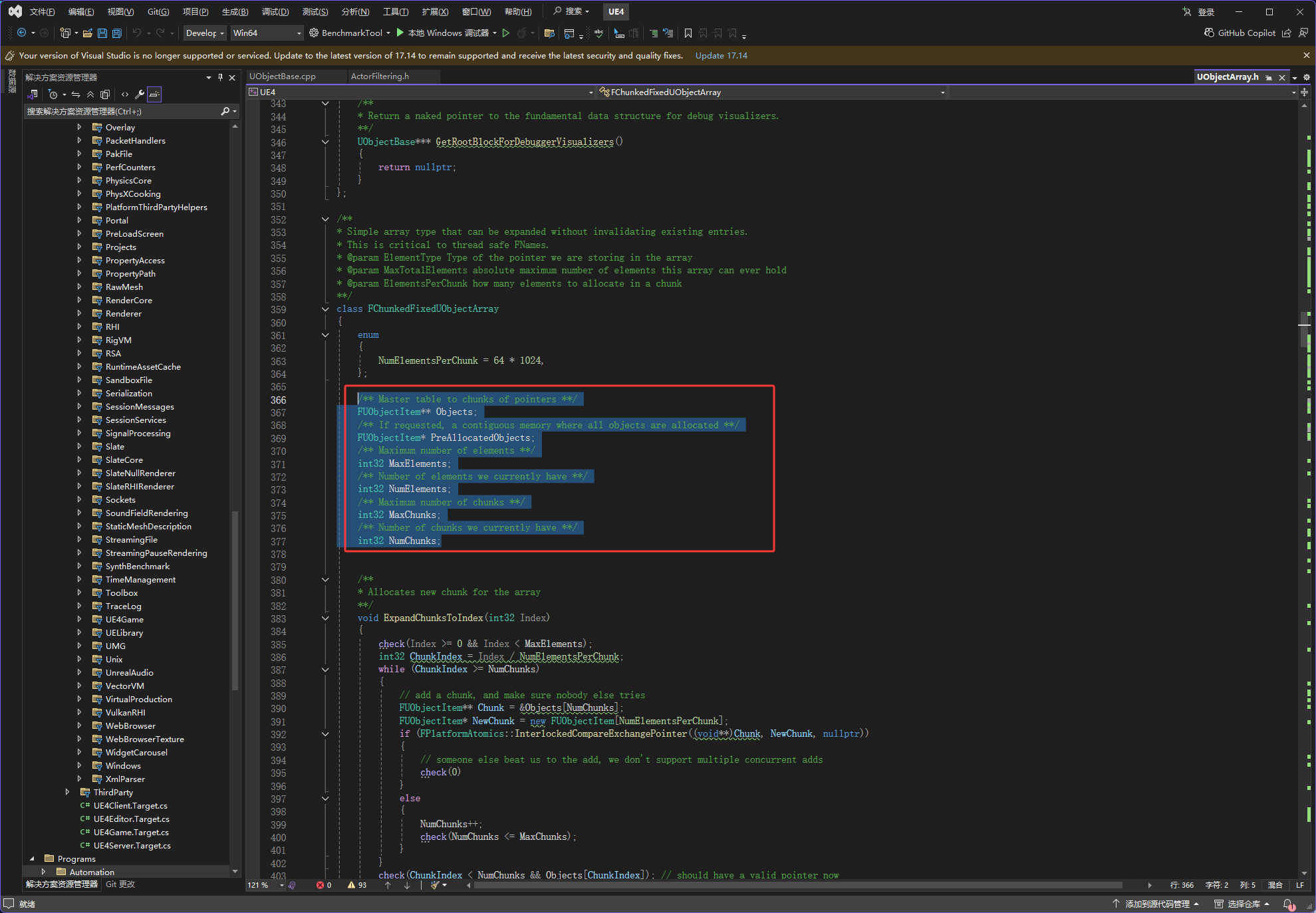This screenshot has width=1316, height=913.
Task: Toggle bookmark on current line
Action: [x=688, y=33]
